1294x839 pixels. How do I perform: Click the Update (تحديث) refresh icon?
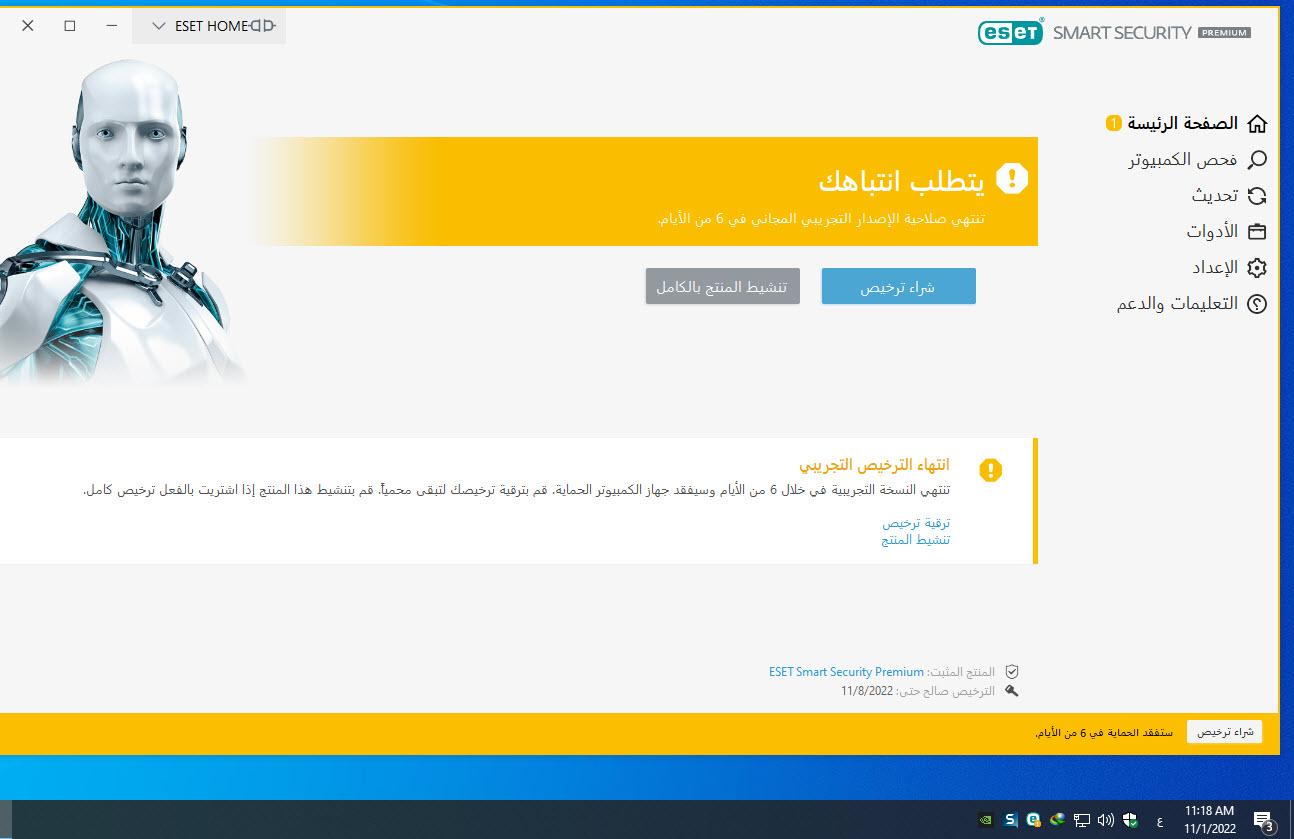coord(1257,196)
